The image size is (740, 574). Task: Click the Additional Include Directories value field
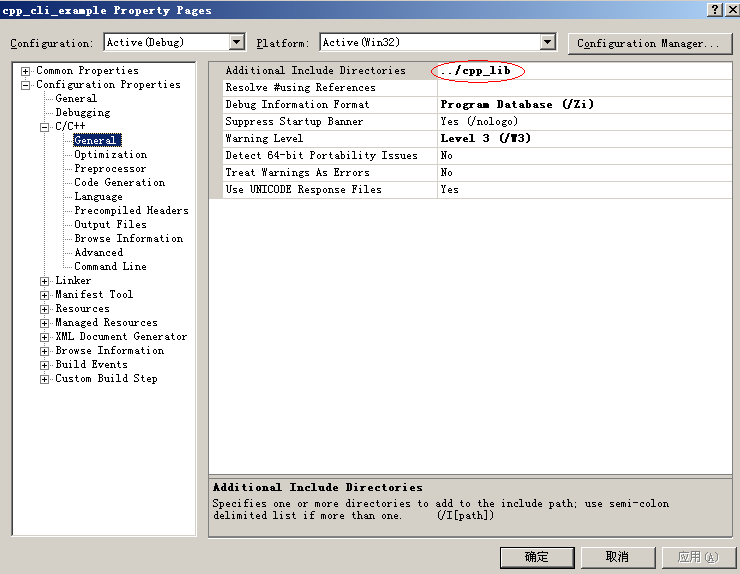[584, 71]
